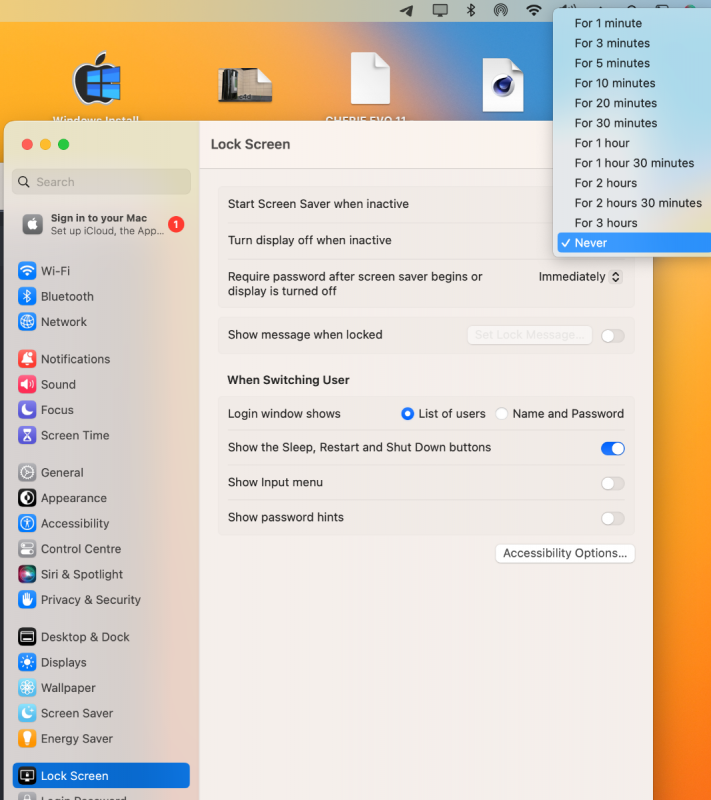The image size is (711, 800).
Task: Disable Sleep, Restart and Shut Down buttons
Action: point(613,448)
